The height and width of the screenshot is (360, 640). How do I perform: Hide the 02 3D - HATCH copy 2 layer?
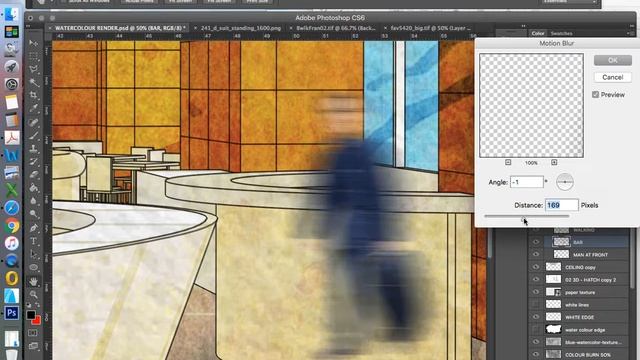(x=536, y=280)
